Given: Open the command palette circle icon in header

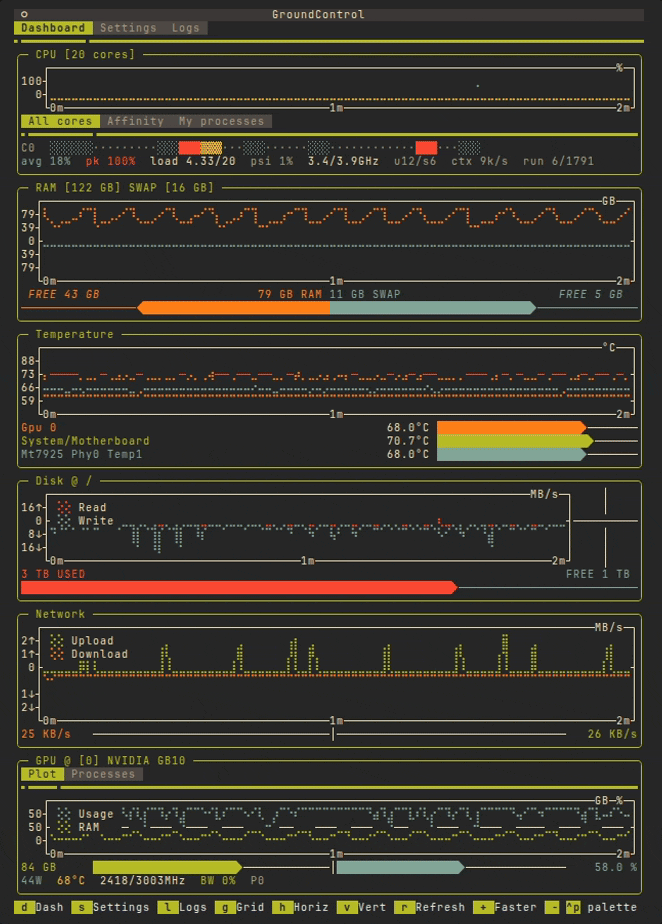Looking at the screenshot, I should 24,14.
